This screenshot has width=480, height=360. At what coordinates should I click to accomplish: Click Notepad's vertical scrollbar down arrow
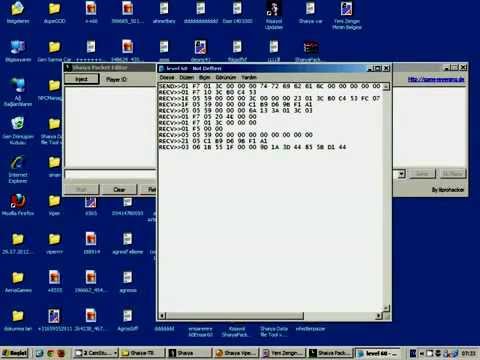(x=386, y=308)
